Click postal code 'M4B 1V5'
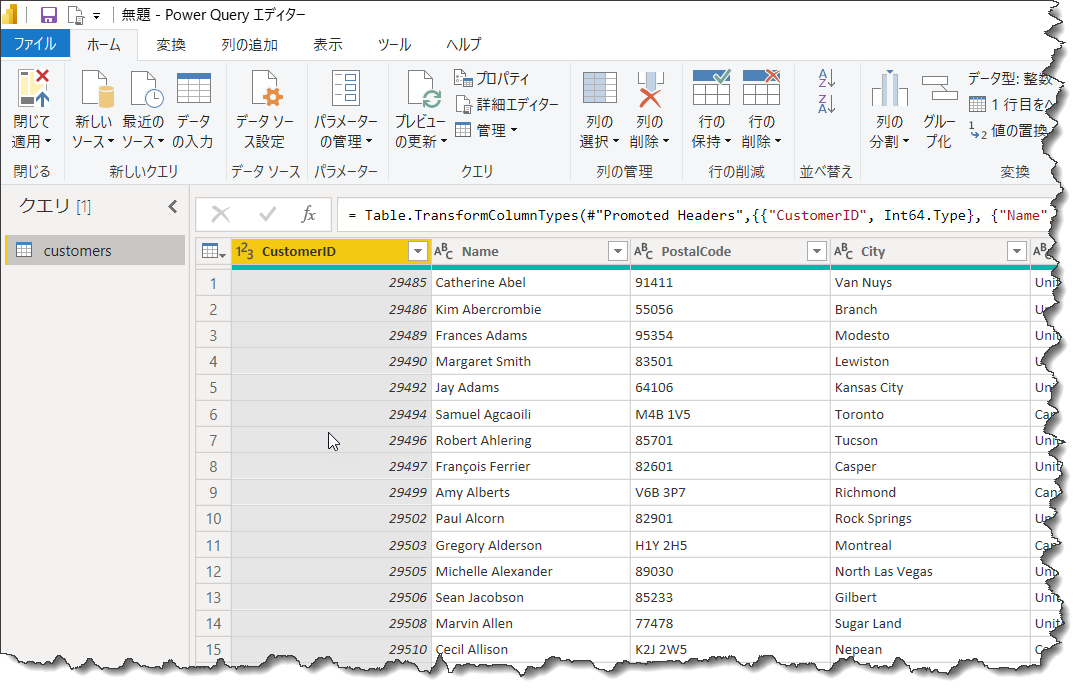The image size is (1088, 698). tap(730, 414)
